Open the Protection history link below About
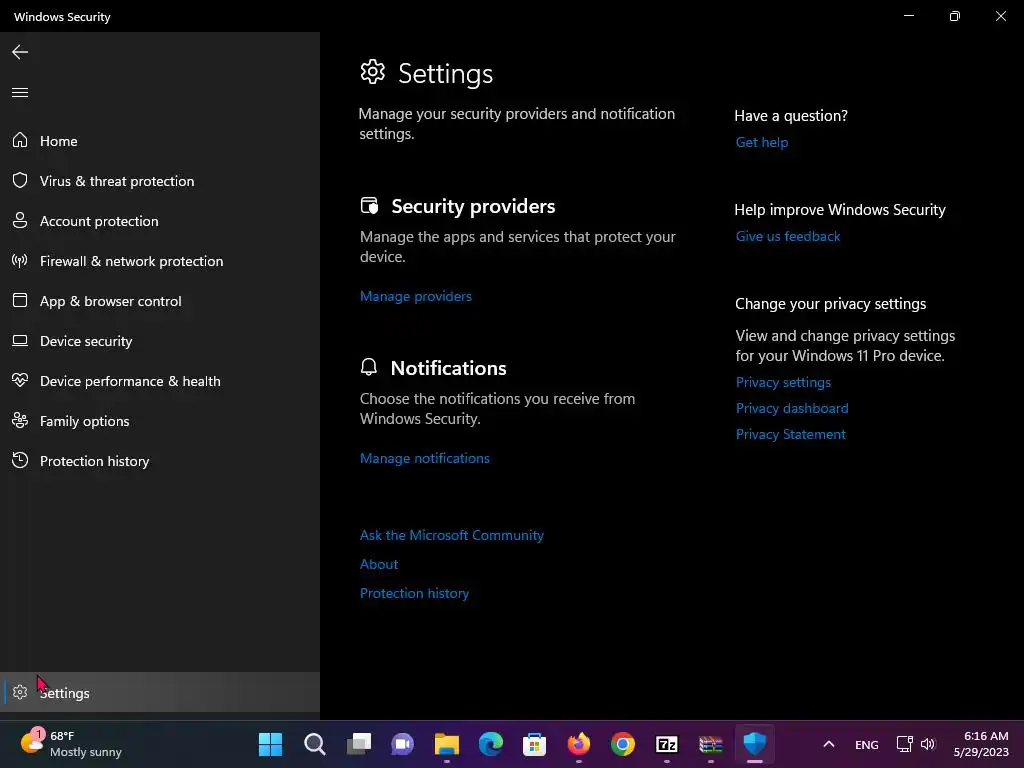 tap(414, 593)
